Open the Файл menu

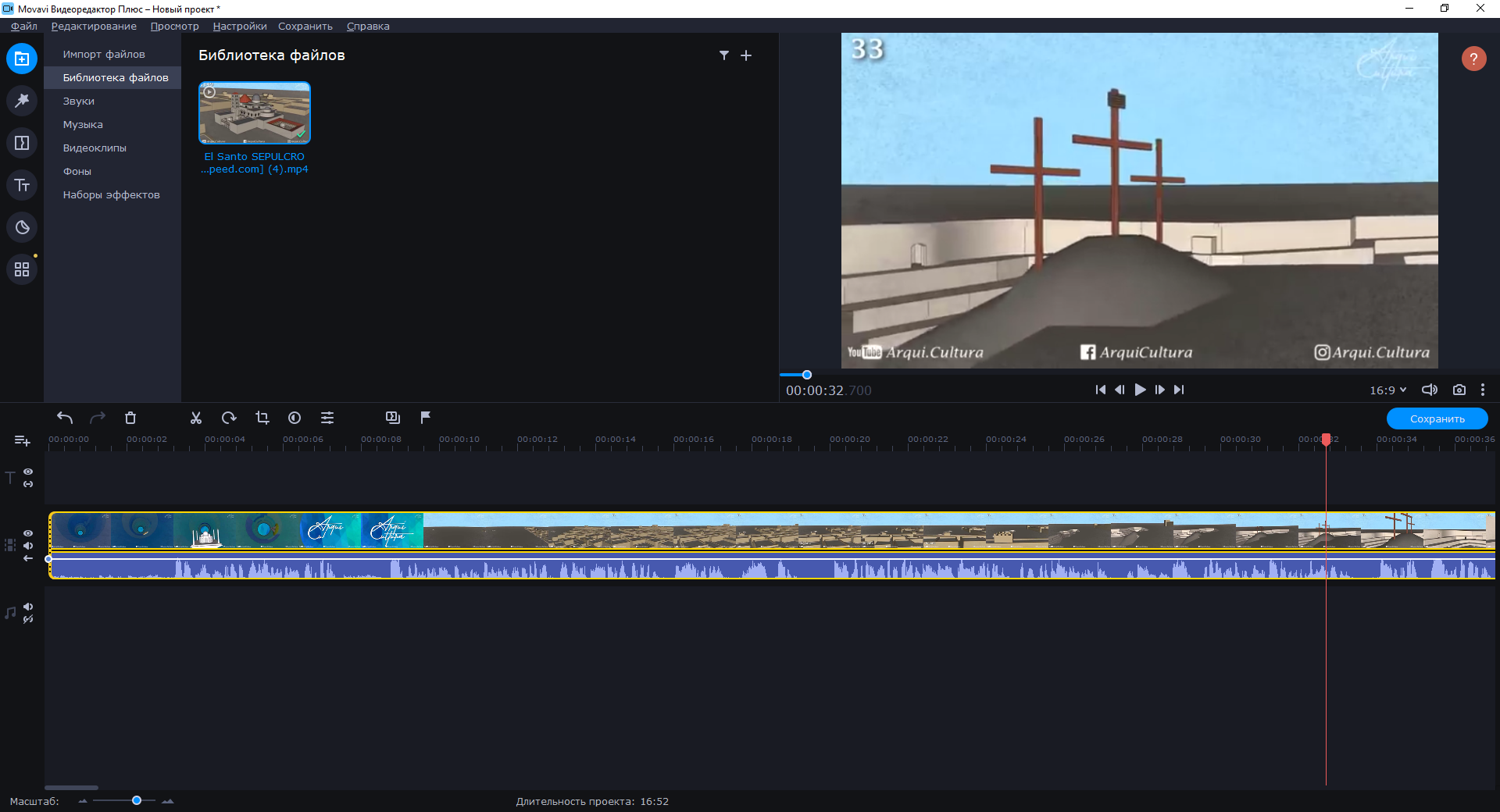click(24, 26)
